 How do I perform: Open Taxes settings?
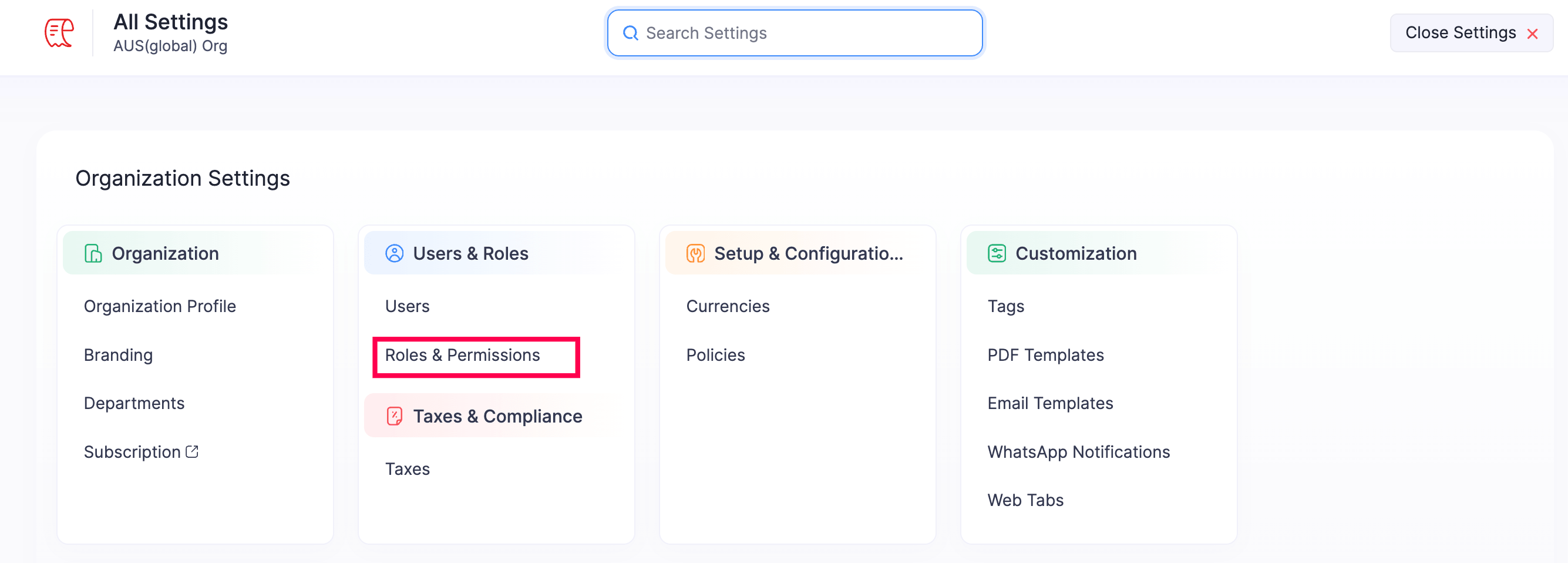(407, 468)
